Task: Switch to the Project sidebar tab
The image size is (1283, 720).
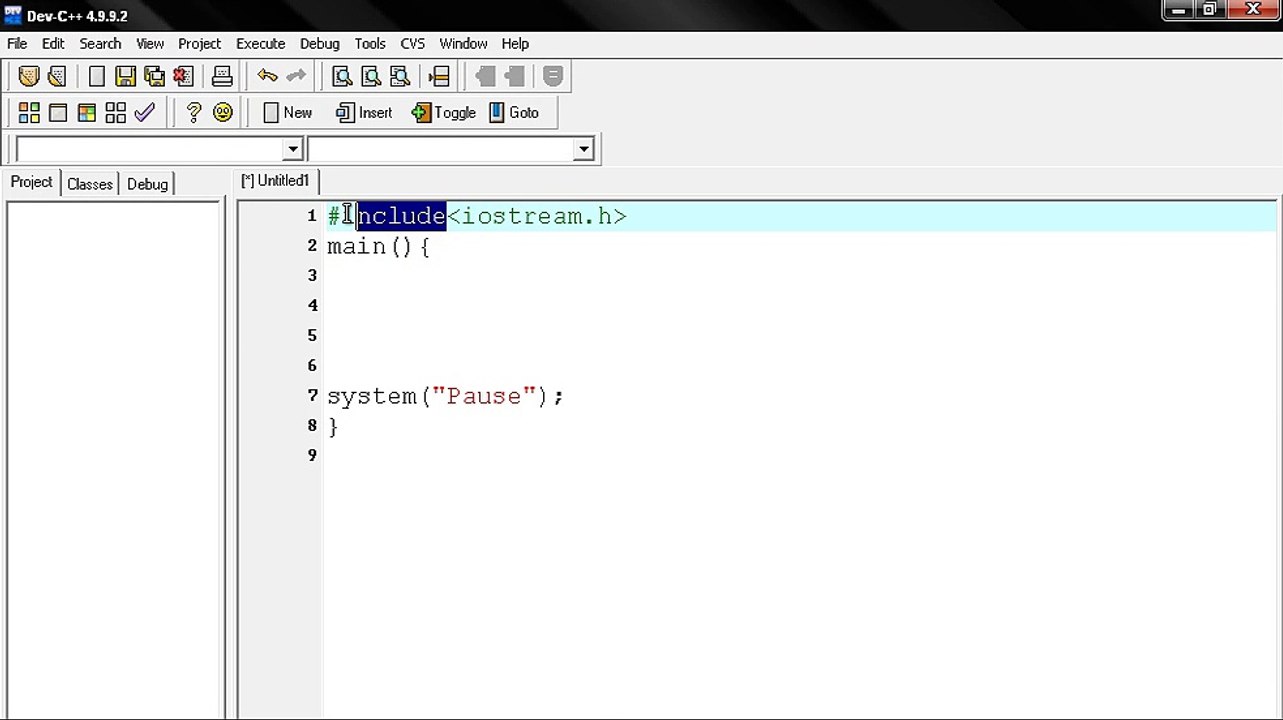Action: (31, 182)
